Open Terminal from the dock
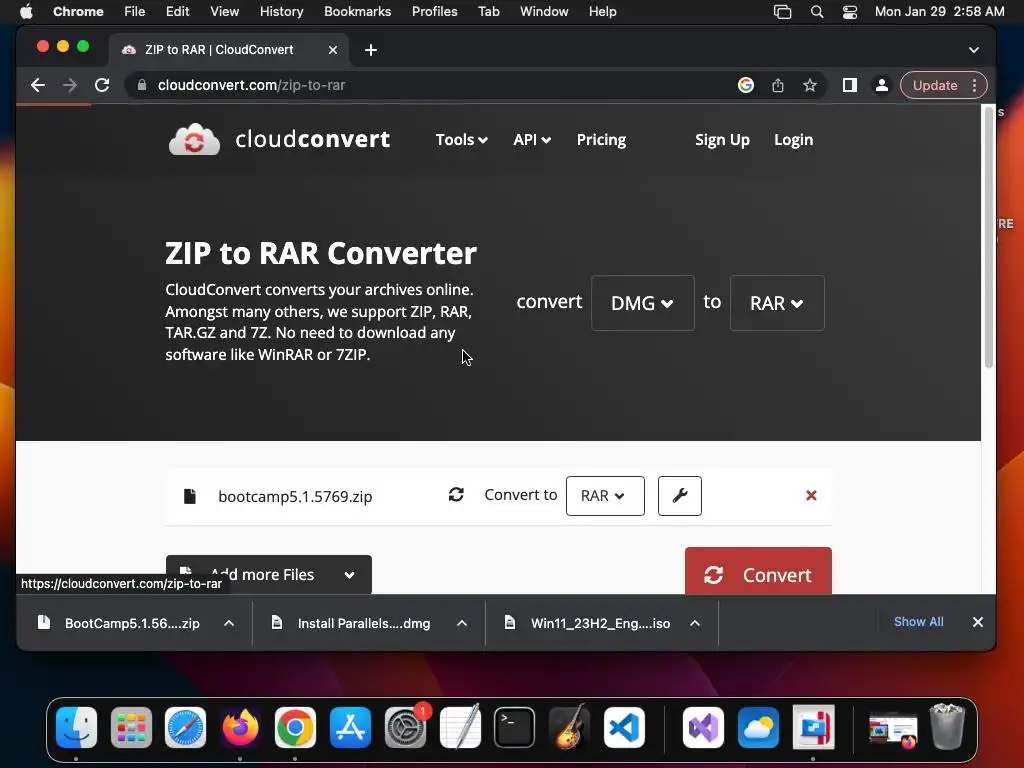The width and height of the screenshot is (1024, 768). 515,727
